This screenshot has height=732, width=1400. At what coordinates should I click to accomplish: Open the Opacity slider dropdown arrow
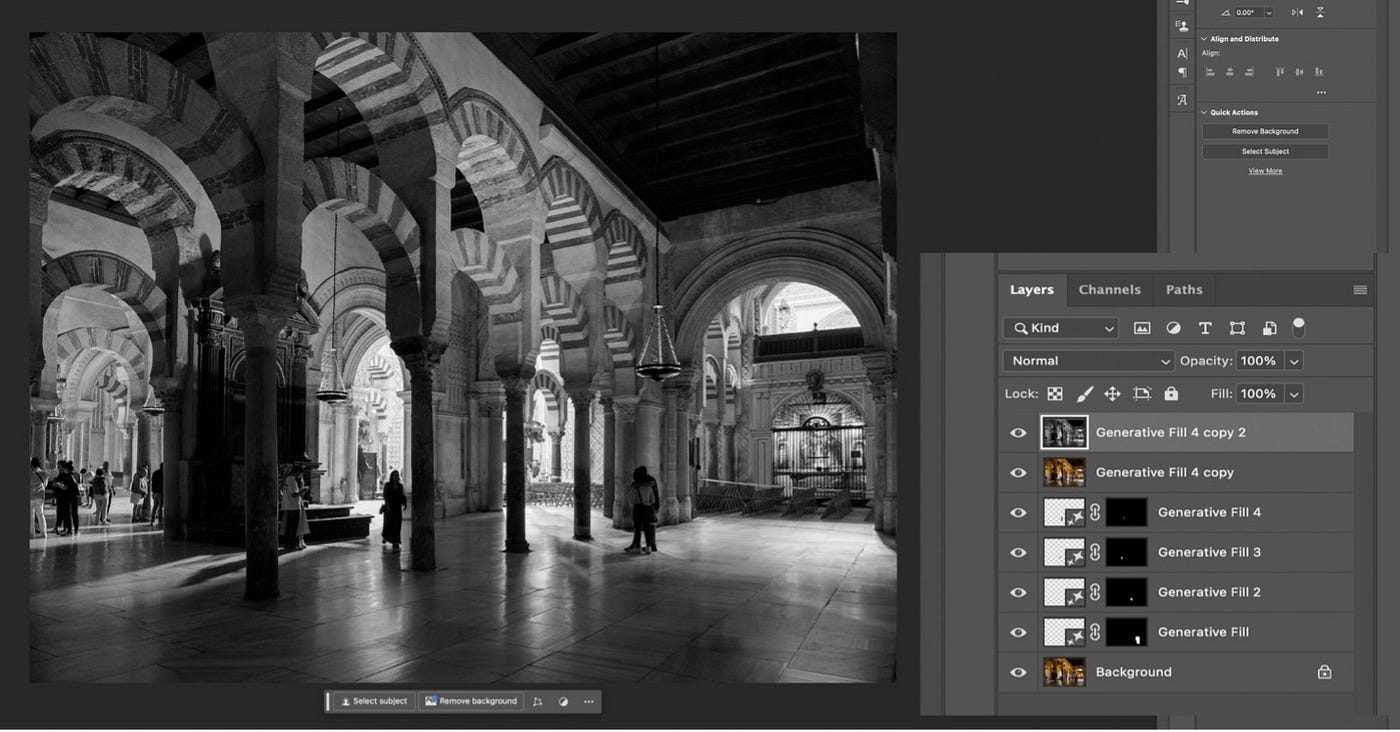[x=1294, y=361]
